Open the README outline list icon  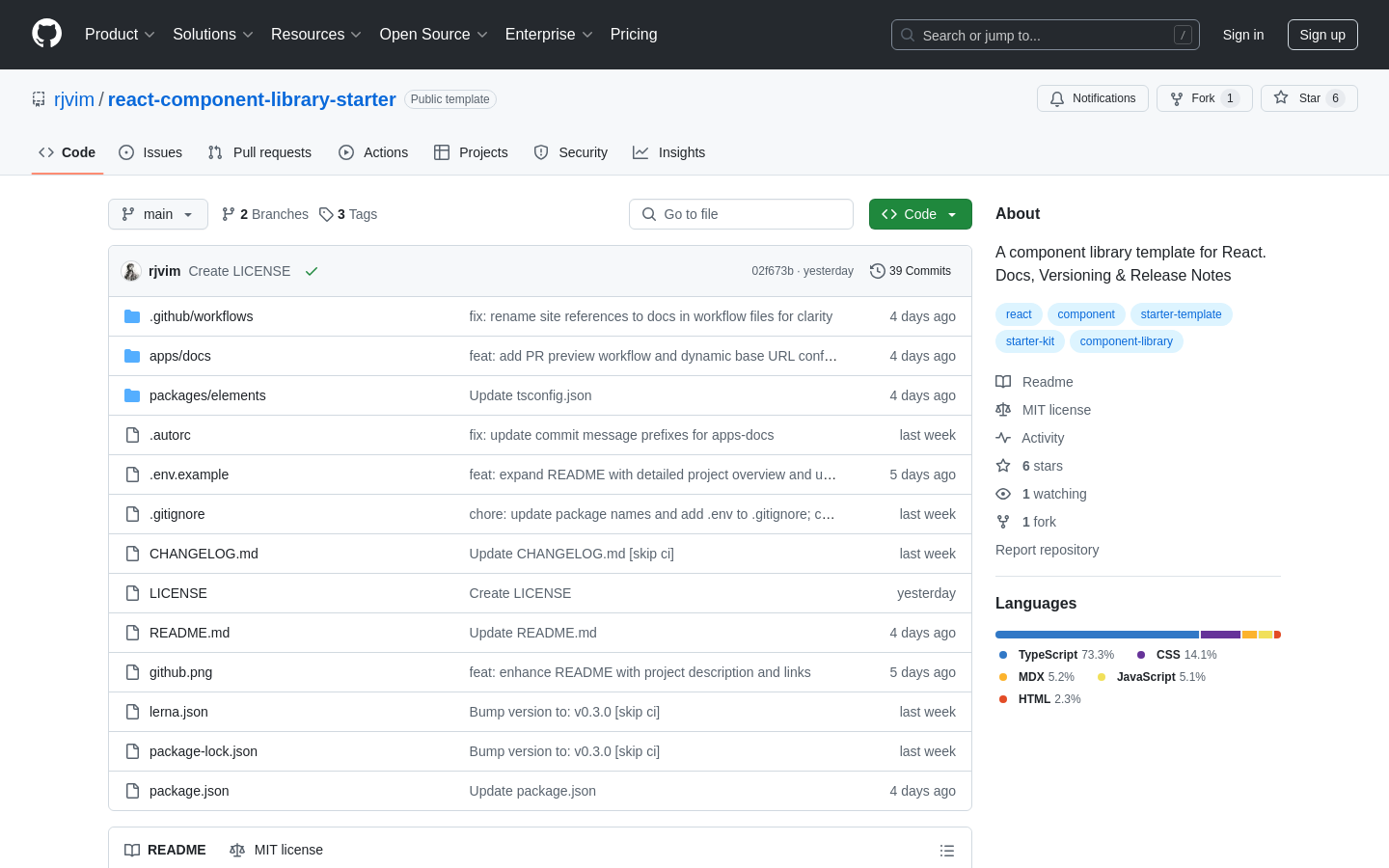(947, 851)
